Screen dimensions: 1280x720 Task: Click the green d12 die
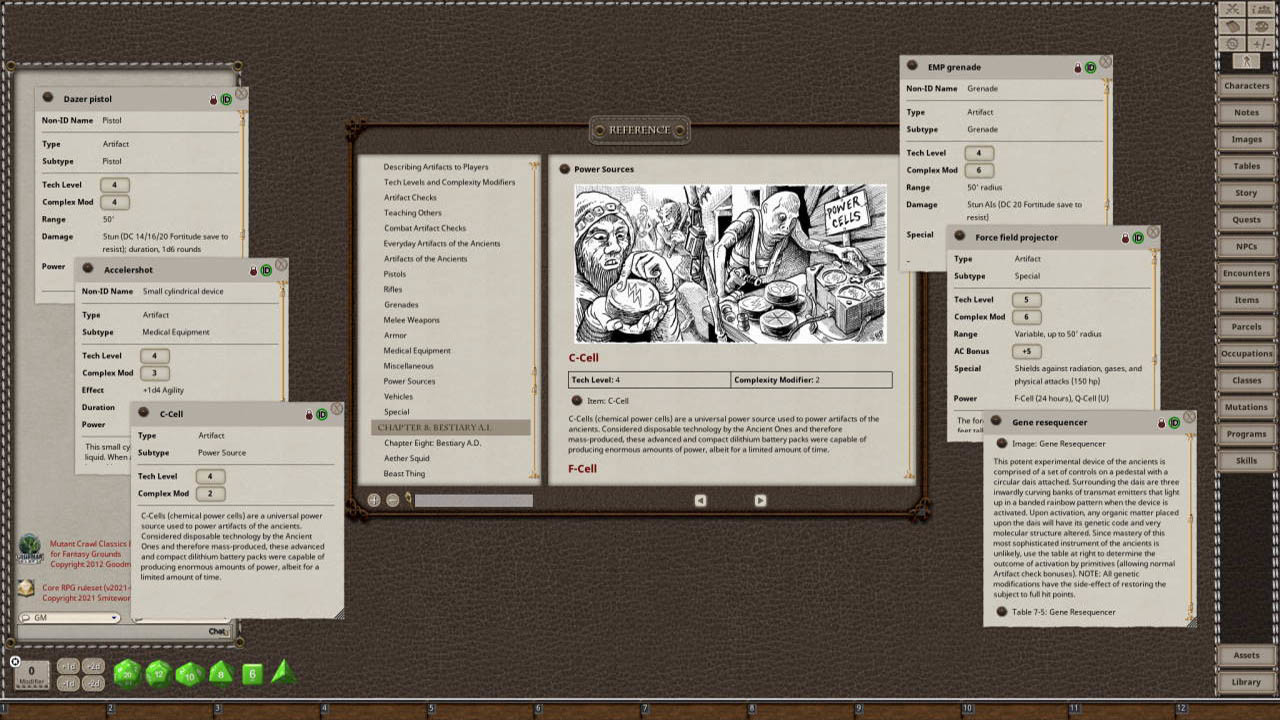click(x=158, y=674)
